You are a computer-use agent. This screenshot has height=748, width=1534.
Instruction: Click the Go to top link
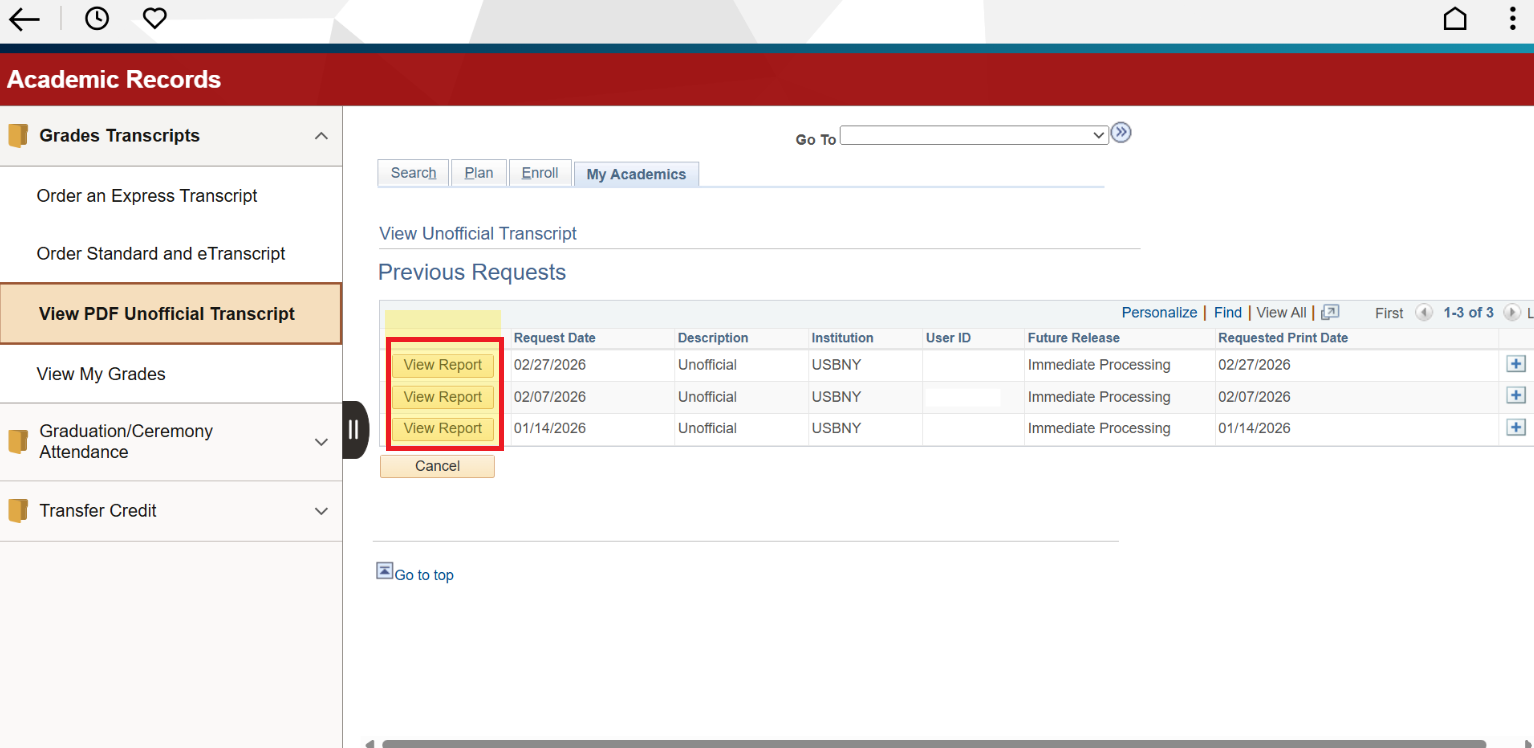pyautogui.click(x=424, y=575)
